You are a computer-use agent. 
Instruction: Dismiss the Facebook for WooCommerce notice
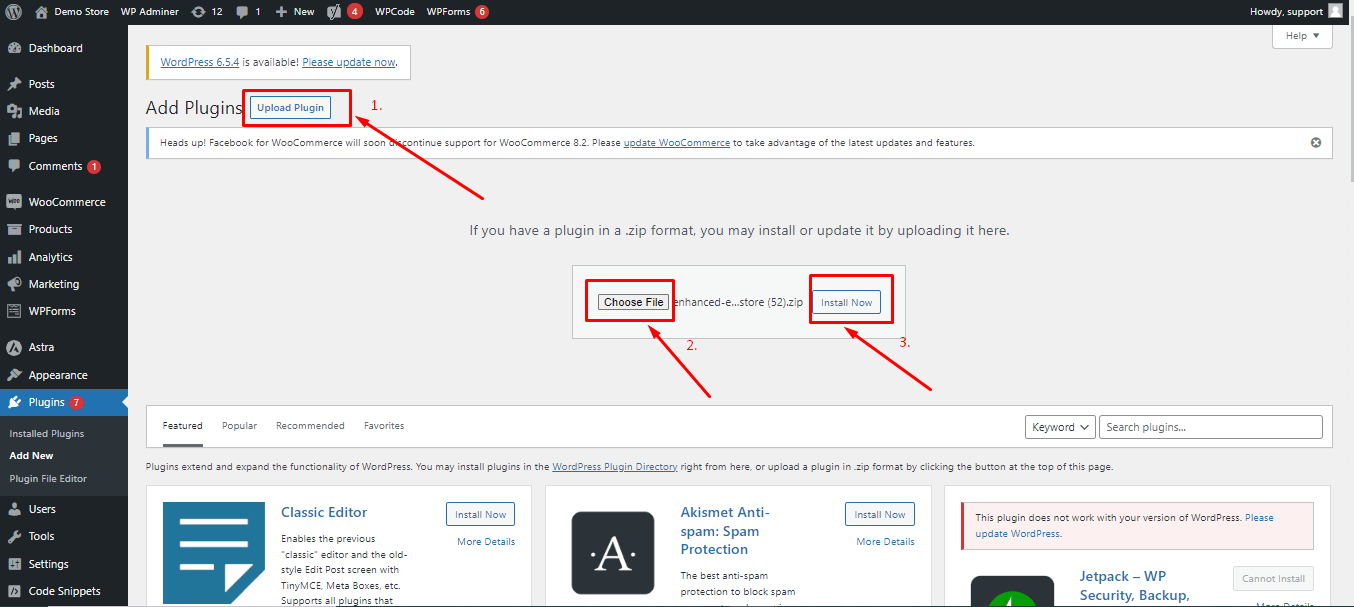(1316, 143)
